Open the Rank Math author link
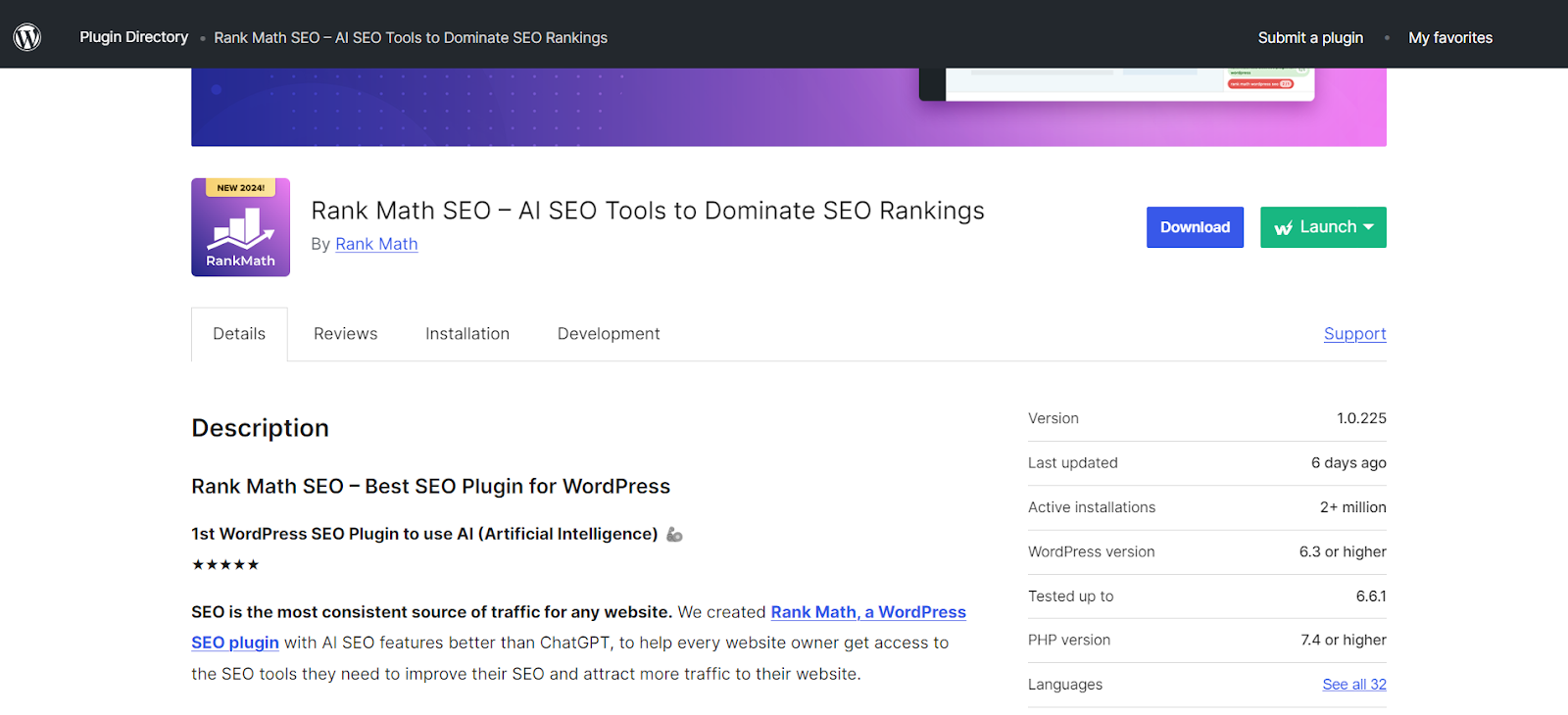This screenshot has width=1568, height=715. tap(376, 244)
